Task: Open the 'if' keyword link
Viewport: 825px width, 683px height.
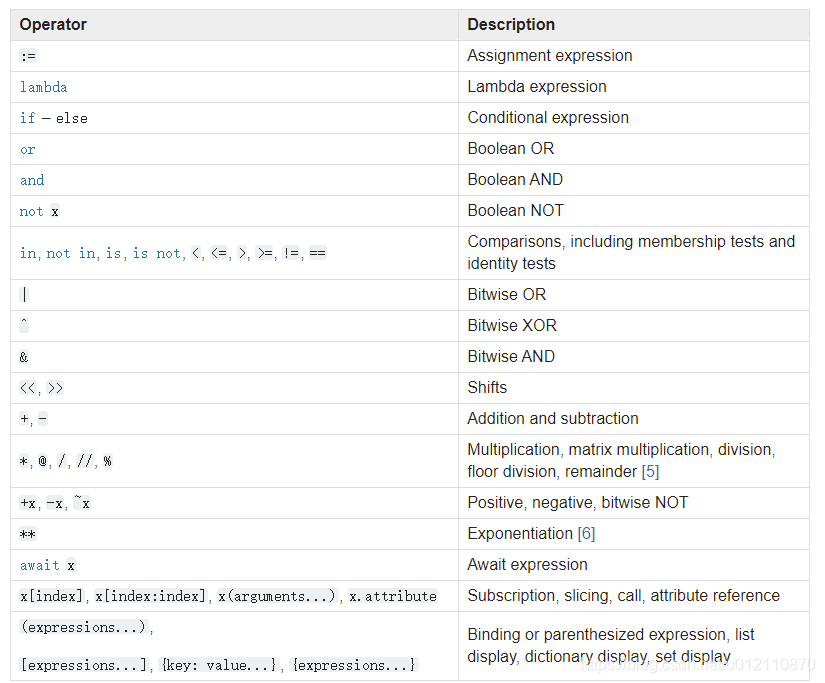Action: (x=27, y=118)
